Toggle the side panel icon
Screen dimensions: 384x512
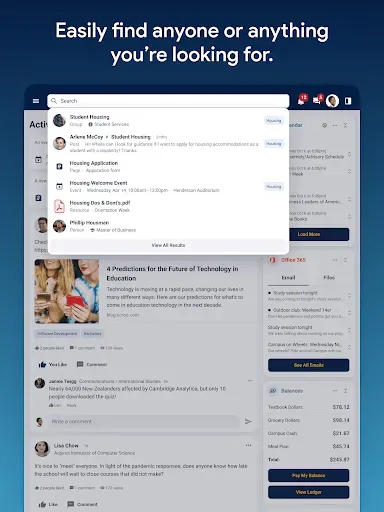[348, 101]
